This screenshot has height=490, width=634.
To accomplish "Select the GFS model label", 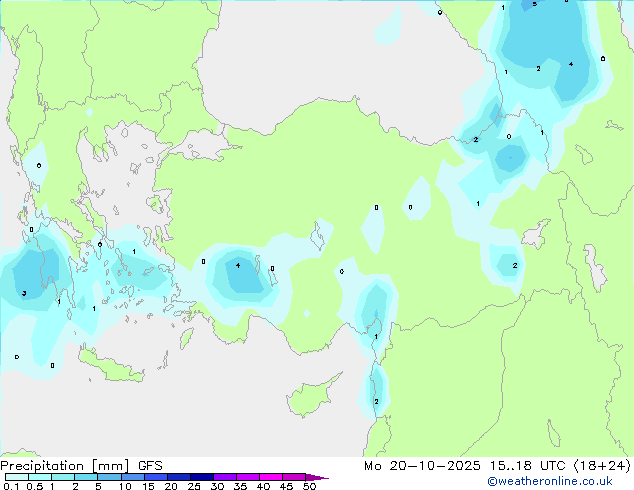I will click(x=150, y=466).
